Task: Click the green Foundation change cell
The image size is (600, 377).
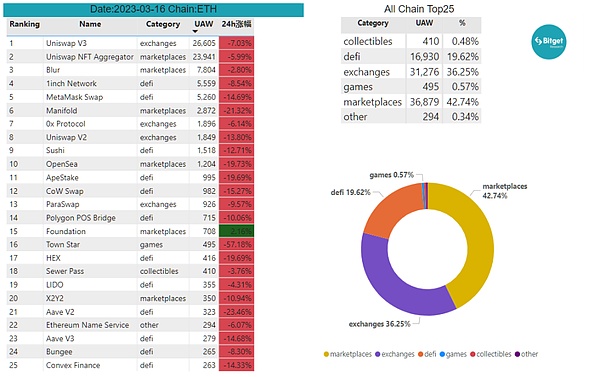Action: tap(236, 231)
